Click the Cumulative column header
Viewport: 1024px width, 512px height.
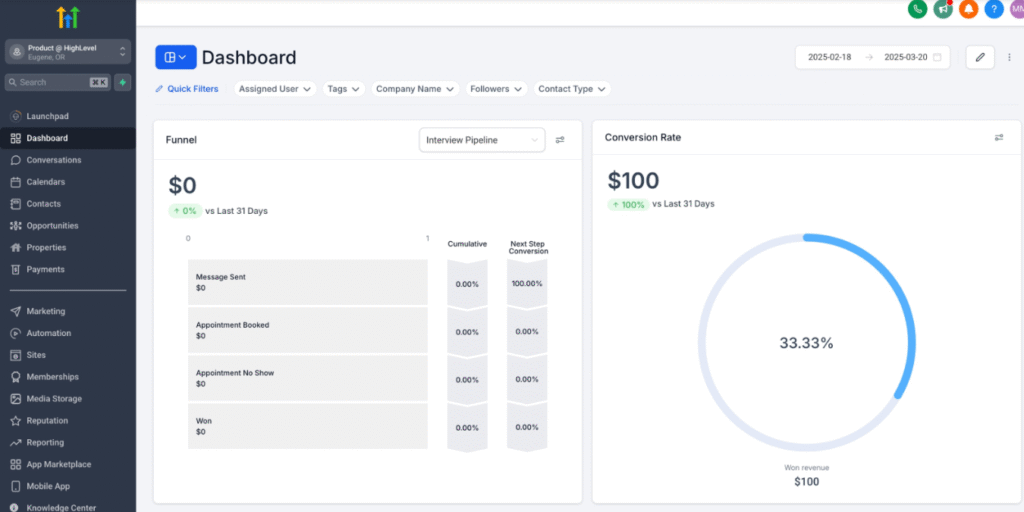[467, 244]
